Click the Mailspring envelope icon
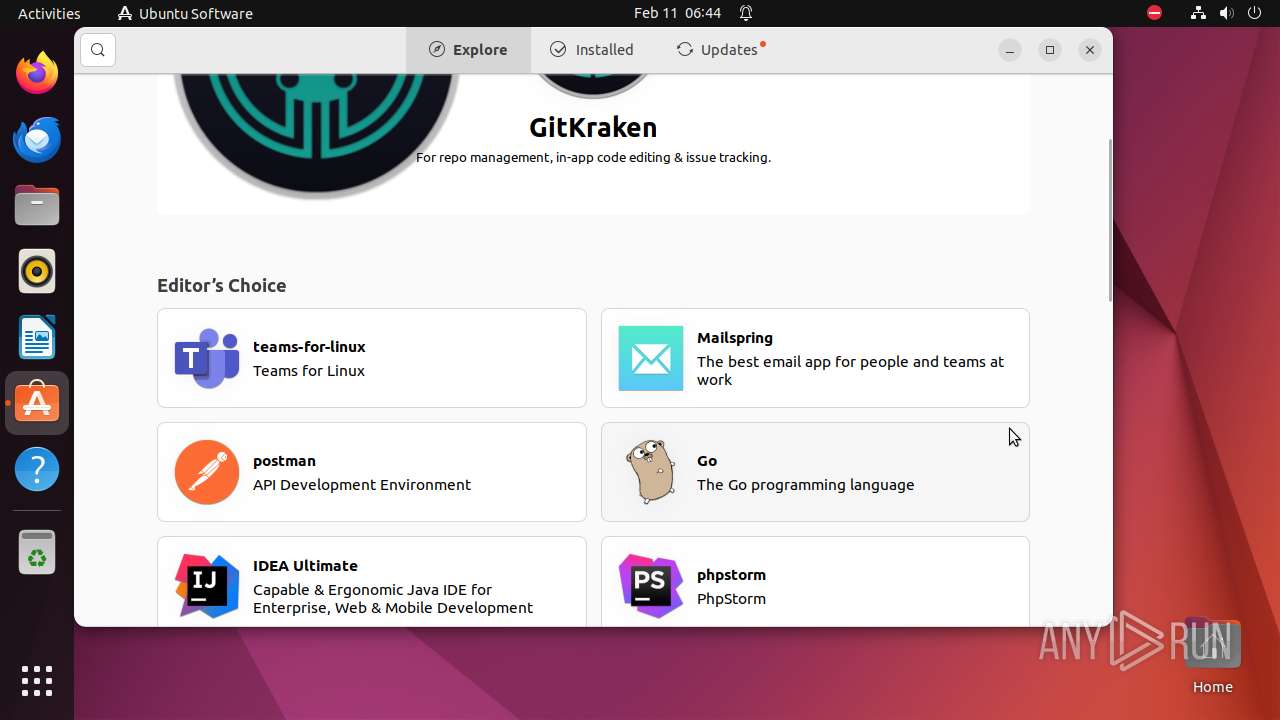The image size is (1280, 720). pos(651,358)
